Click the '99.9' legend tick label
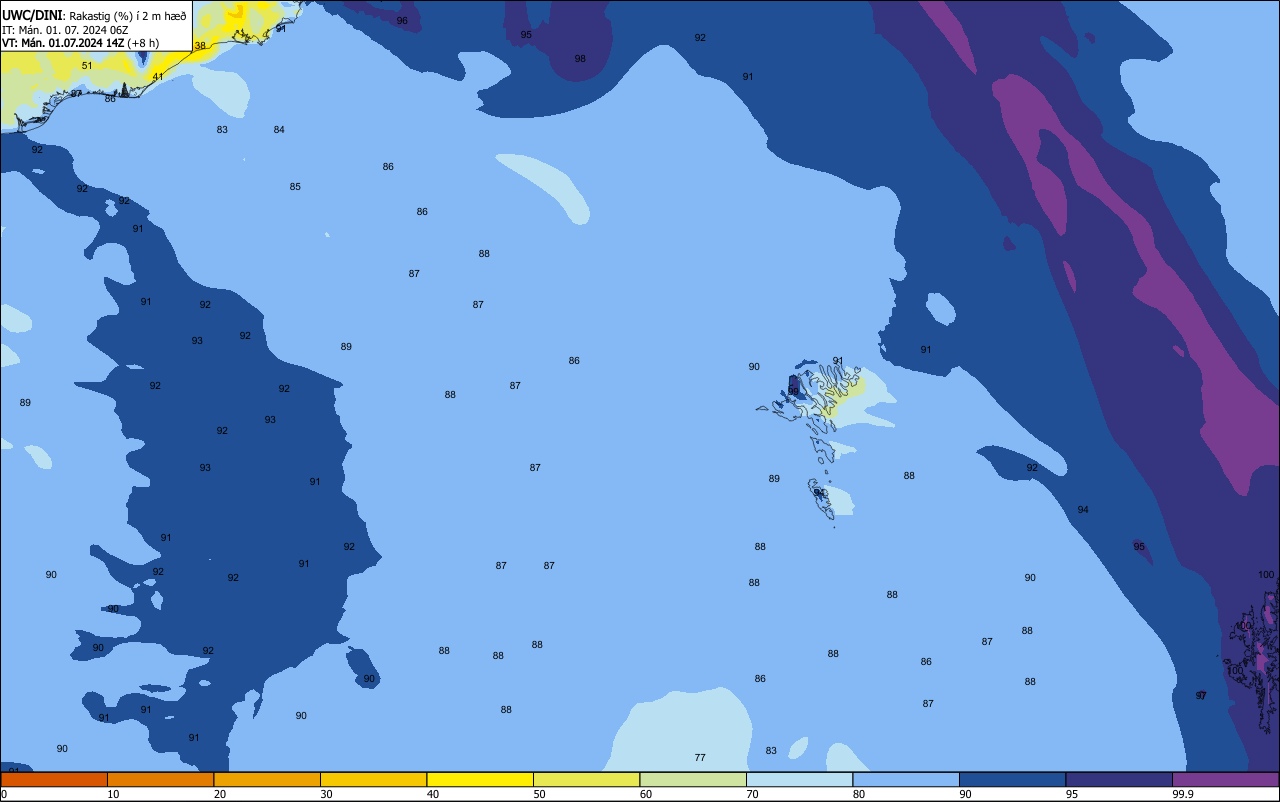1280x802 pixels. pyautogui.click(x=1183, y=794)
